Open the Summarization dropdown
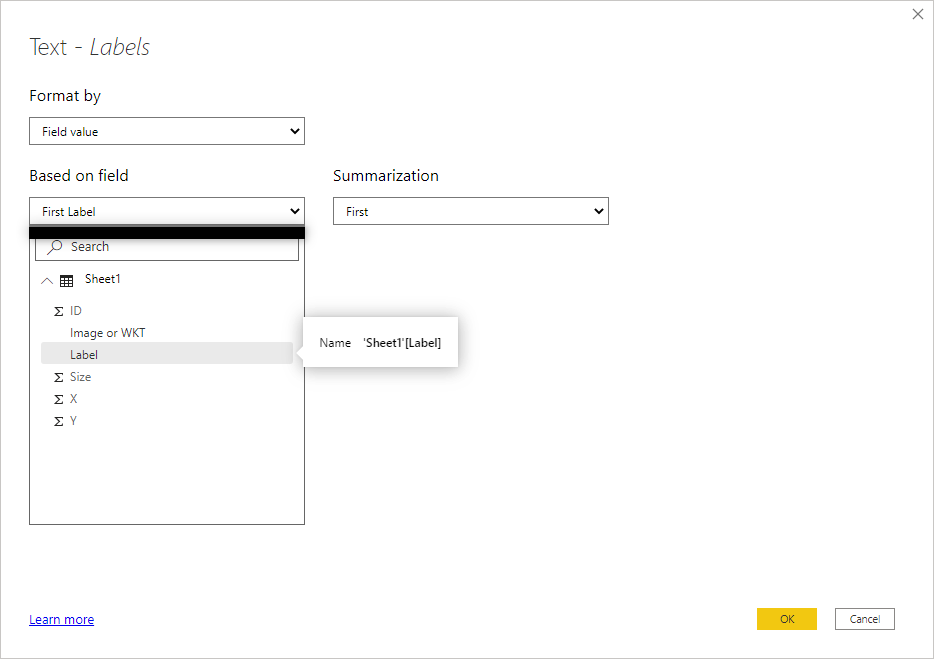 [x=471, y=211]
